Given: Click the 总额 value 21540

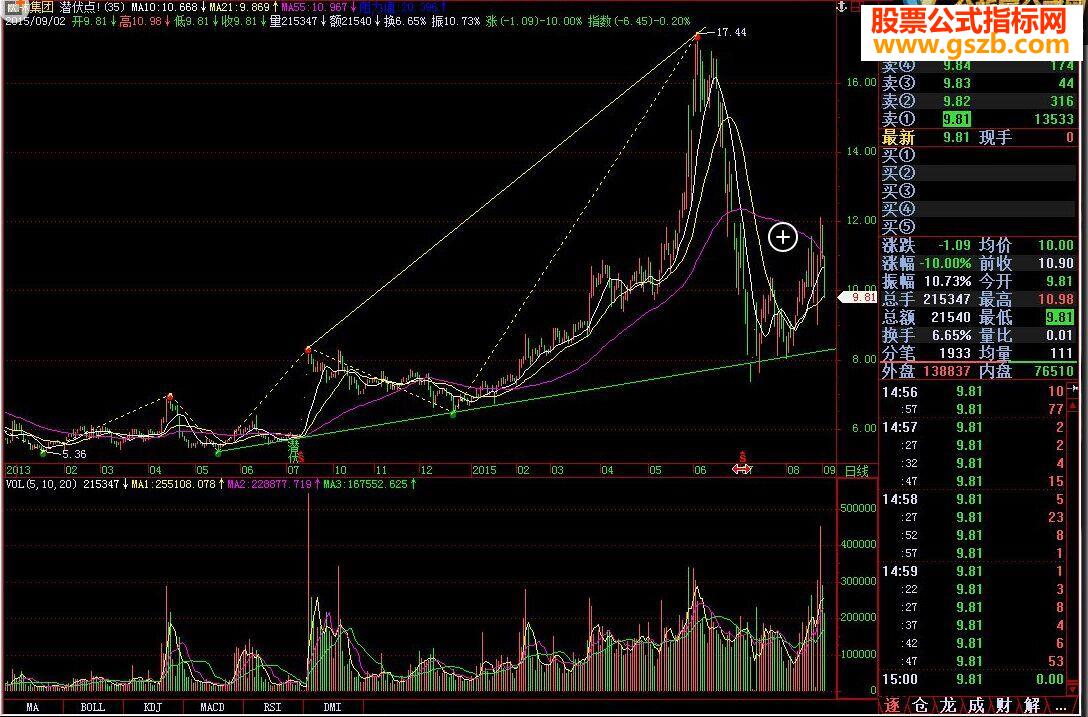Looking at the screenshot, I should click(x=951, y=317).
